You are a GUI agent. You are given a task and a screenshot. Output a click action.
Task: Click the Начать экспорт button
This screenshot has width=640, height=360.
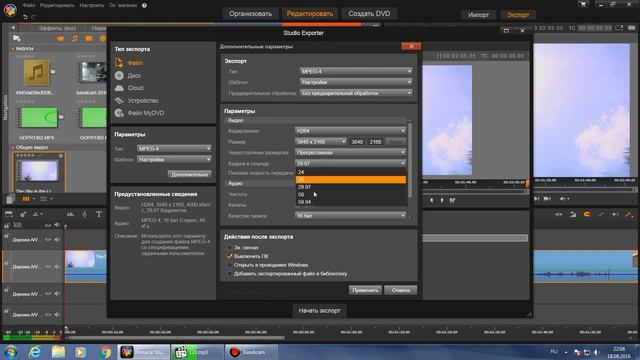[x=319, y=311]
